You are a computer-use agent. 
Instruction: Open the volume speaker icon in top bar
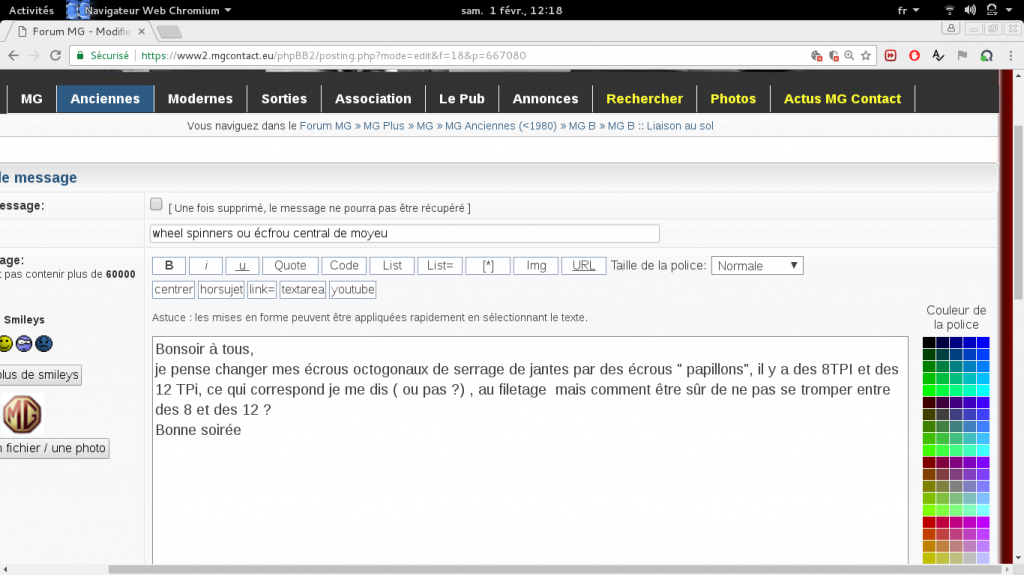click(970, 10)
